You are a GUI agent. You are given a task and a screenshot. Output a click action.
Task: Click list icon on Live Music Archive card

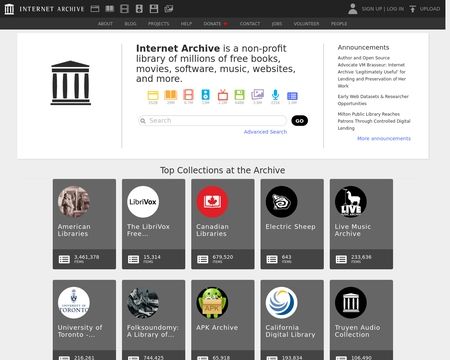(341, 259)
